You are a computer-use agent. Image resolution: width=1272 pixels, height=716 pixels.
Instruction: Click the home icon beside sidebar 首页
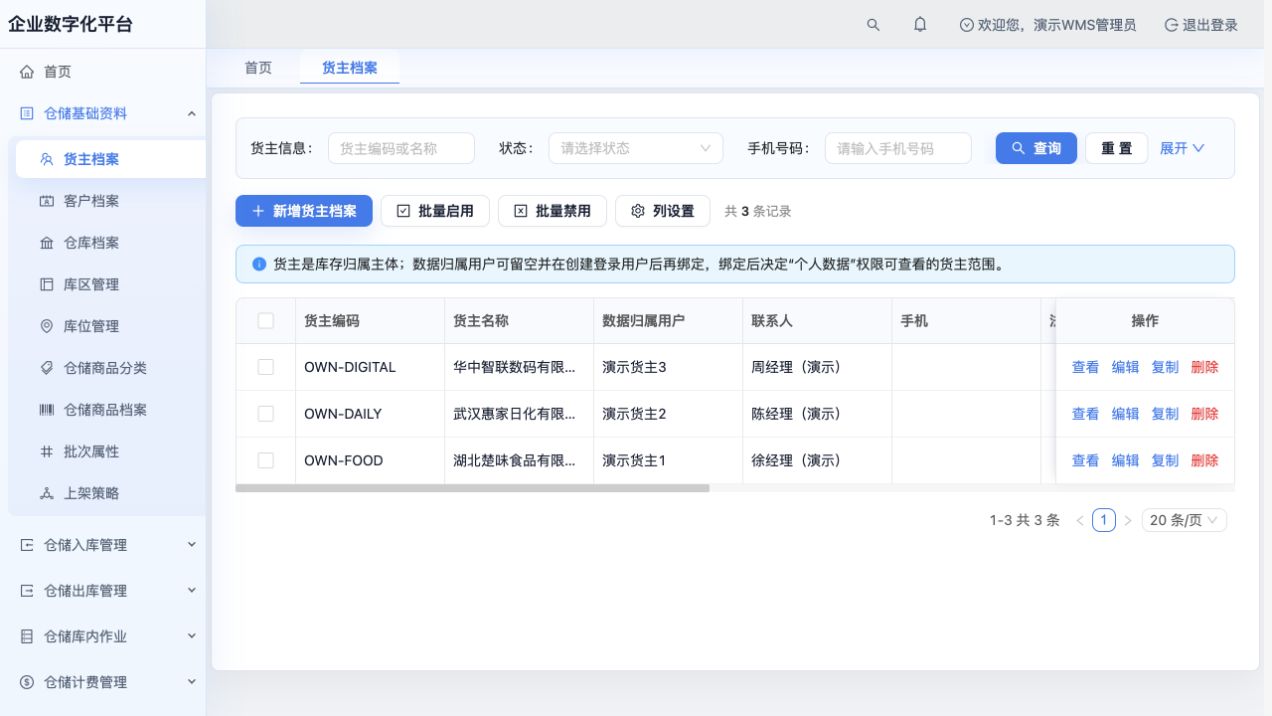(27, 72)
